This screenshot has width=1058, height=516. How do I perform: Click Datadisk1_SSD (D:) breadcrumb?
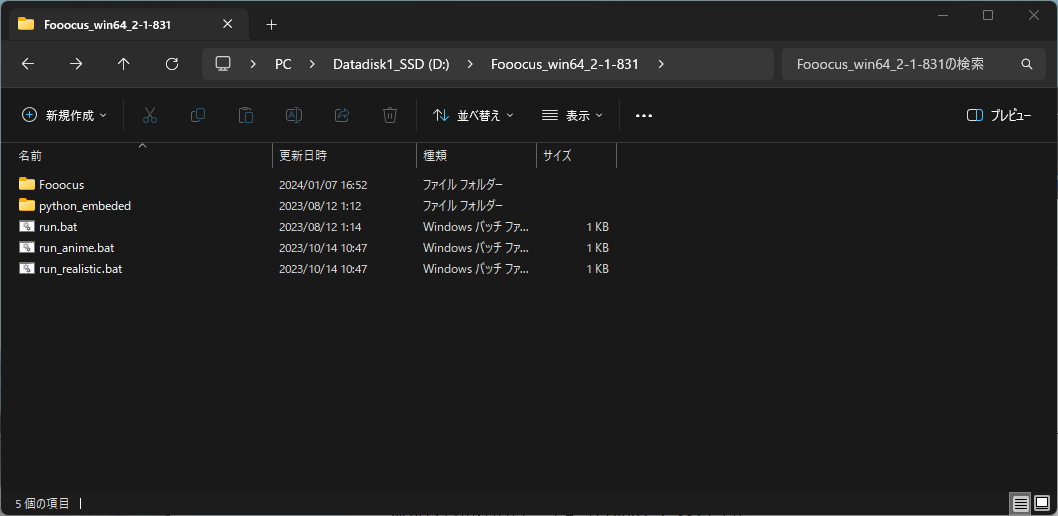tap(391, 64)
